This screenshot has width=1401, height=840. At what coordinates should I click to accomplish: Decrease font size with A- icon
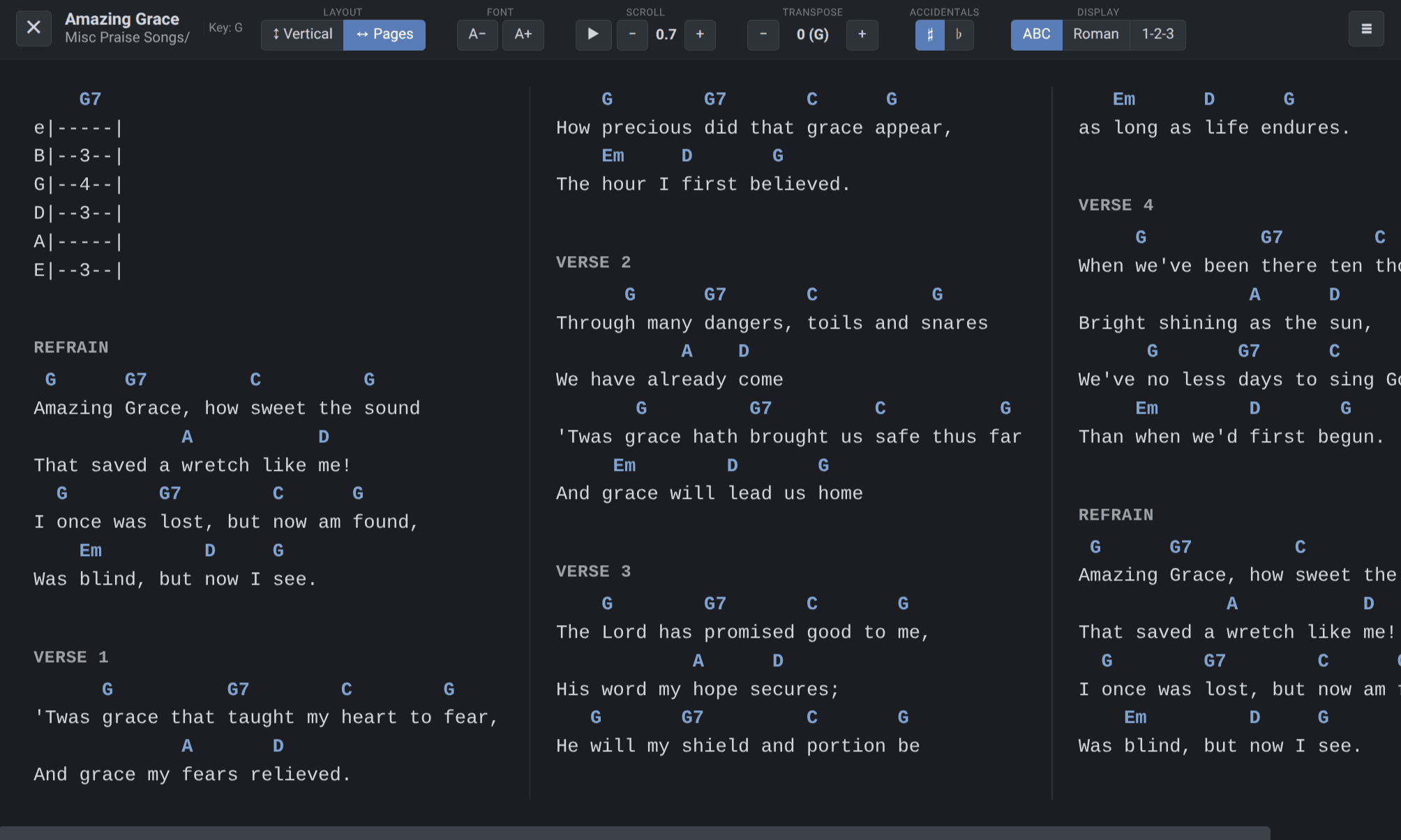pos(477,34)
